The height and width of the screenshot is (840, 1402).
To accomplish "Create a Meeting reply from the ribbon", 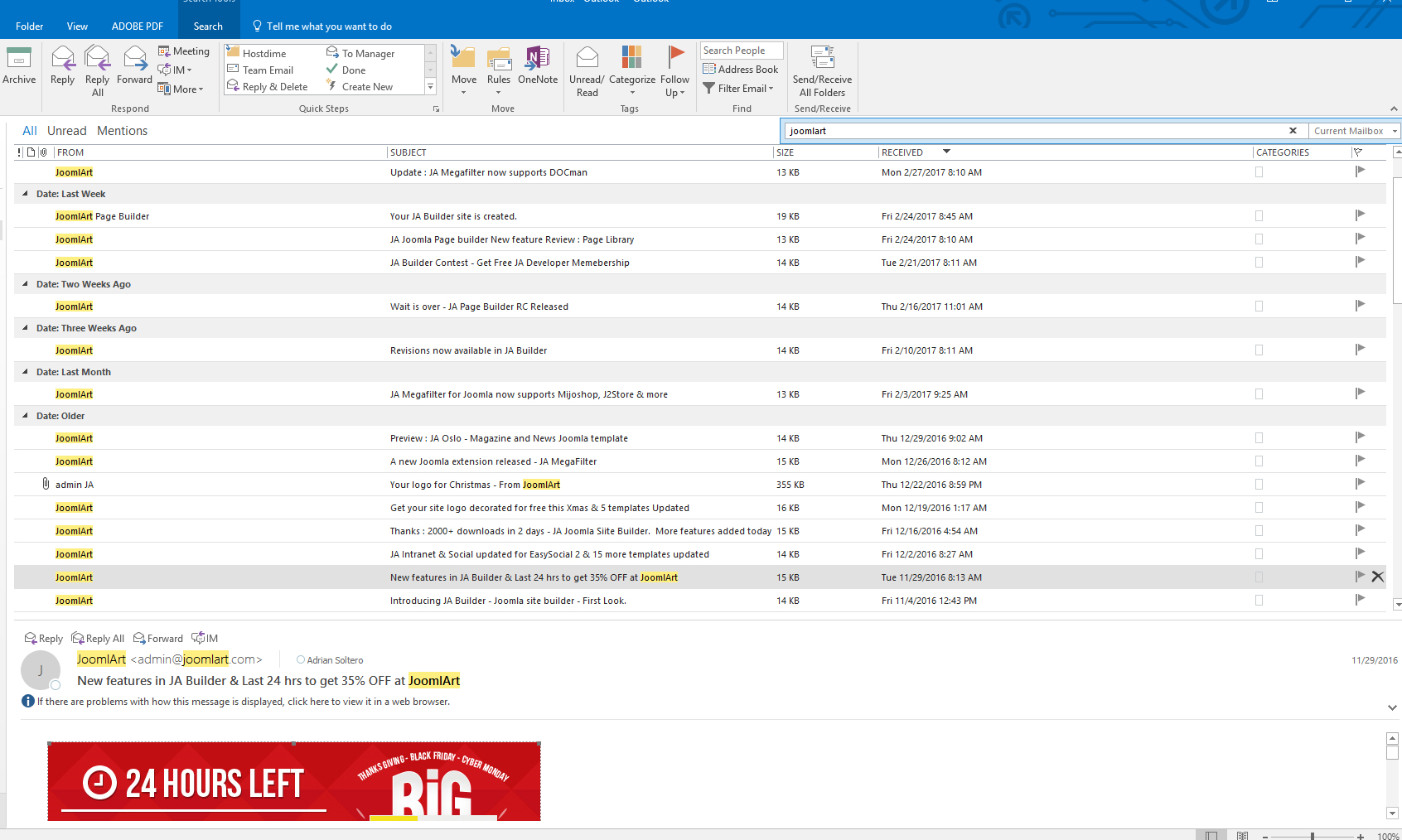I will tap(183, 51).
